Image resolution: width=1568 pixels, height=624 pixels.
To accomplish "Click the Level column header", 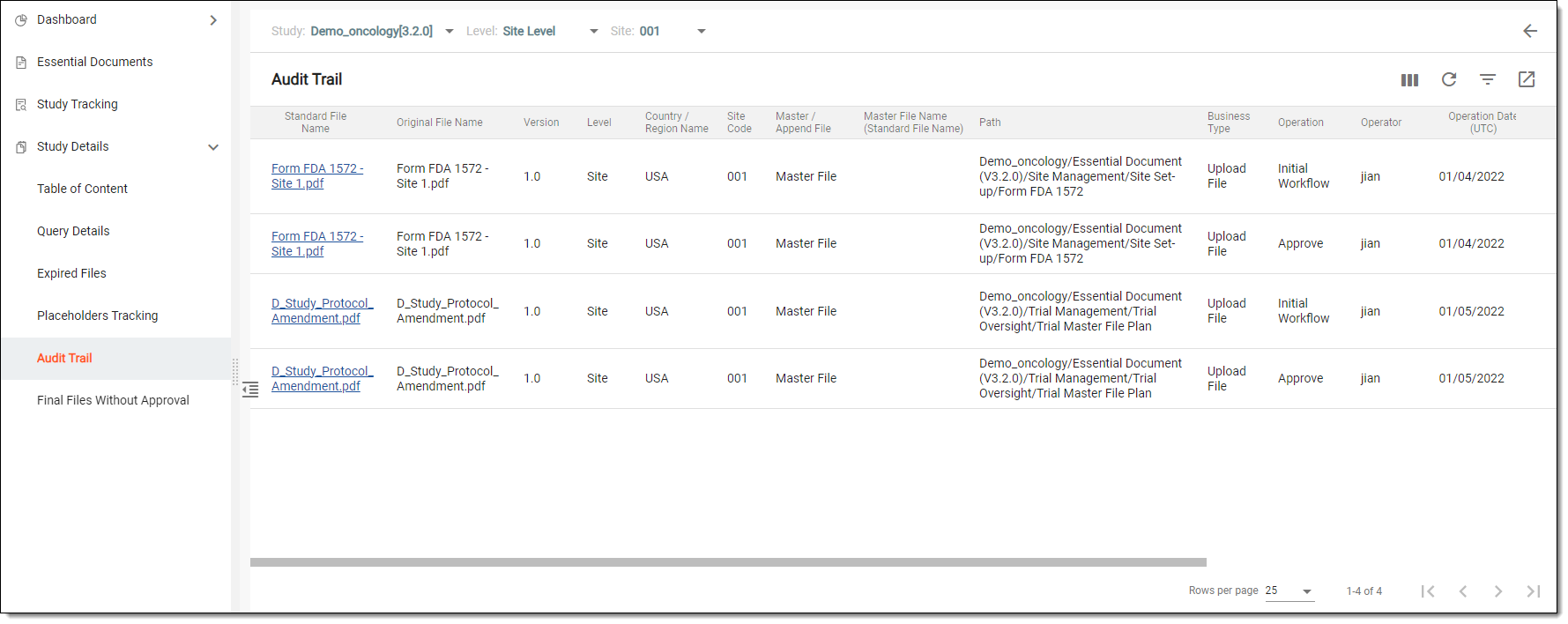I will pyautogui.click(x=599, y=123).
